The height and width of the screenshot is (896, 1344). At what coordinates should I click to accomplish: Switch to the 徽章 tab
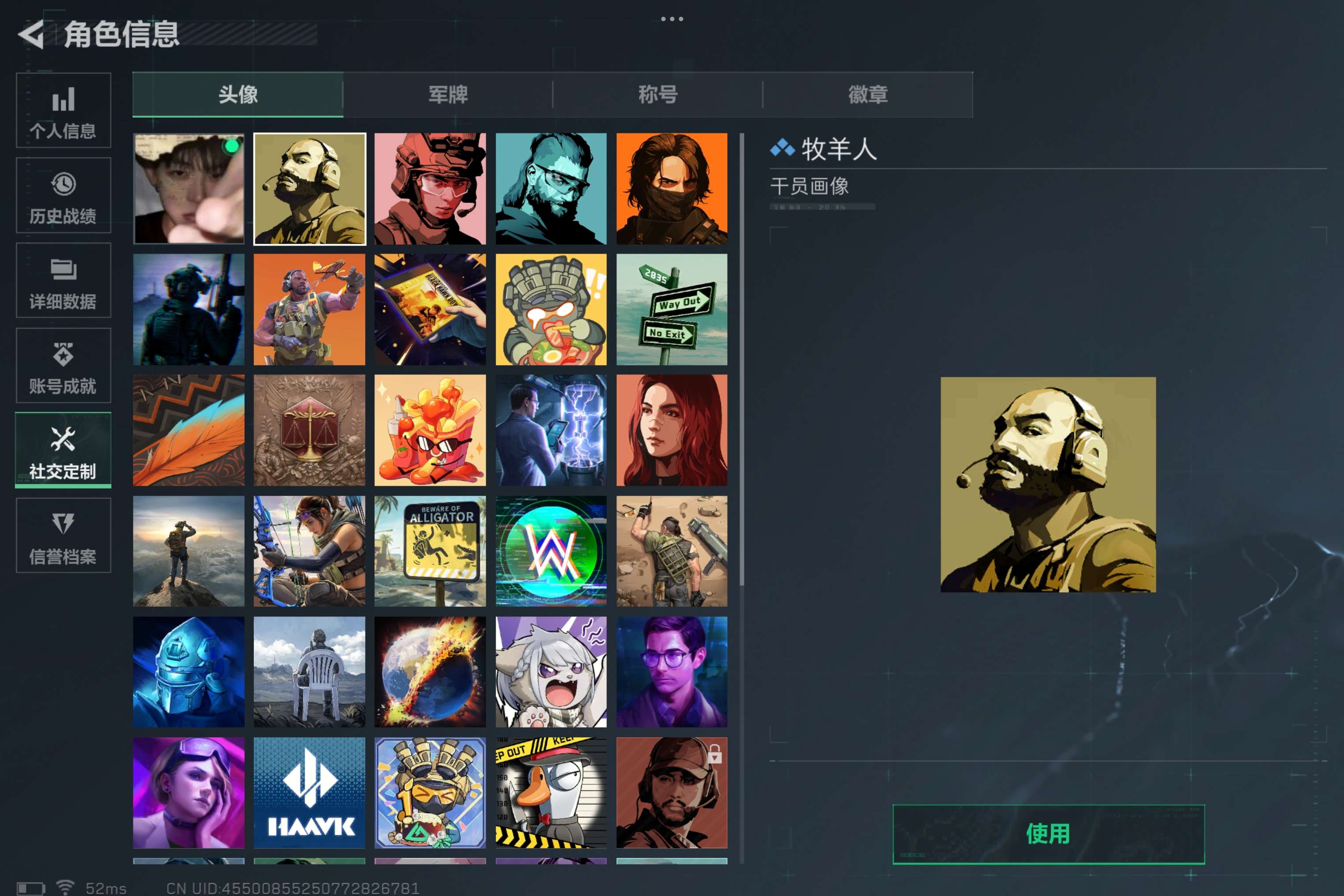tap(868, 94)
